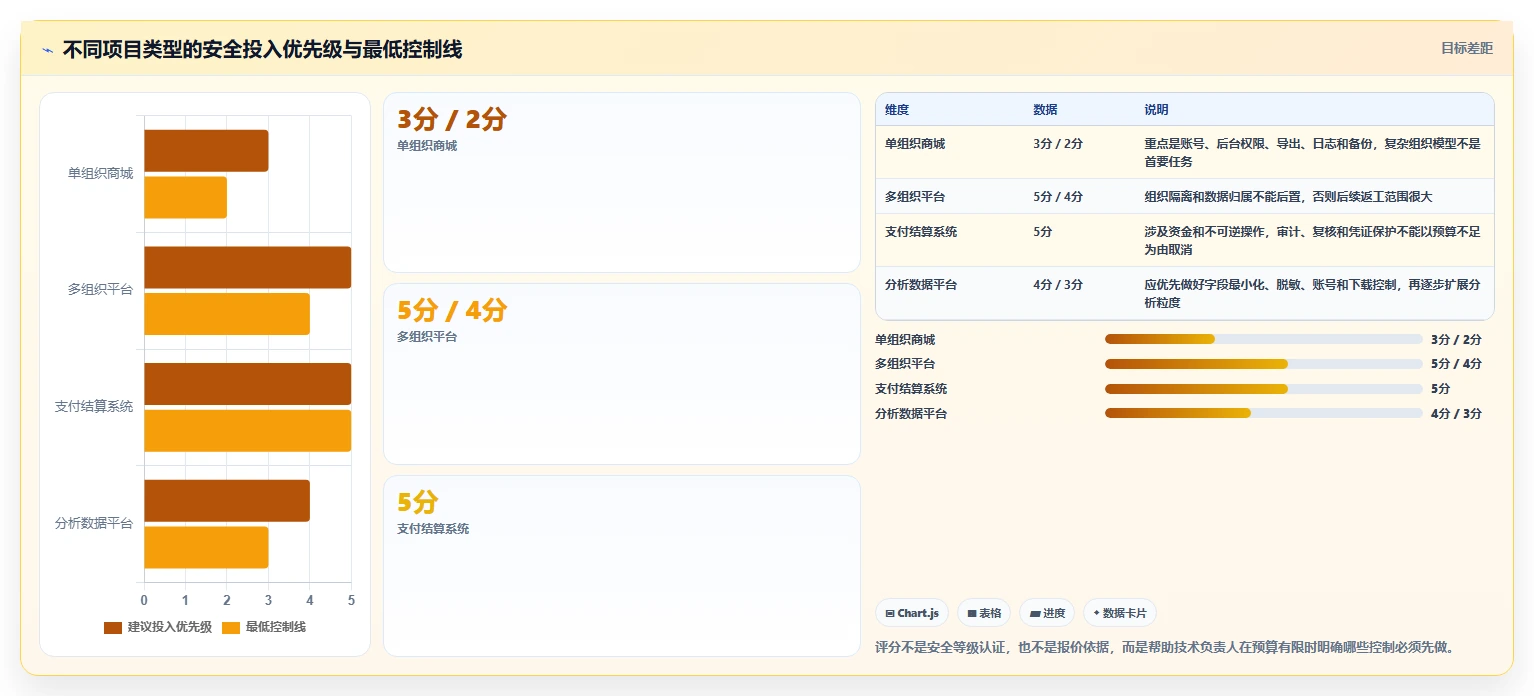
Task: Click the orange 支付结算系统 chart bar
Action: point(248,431)
